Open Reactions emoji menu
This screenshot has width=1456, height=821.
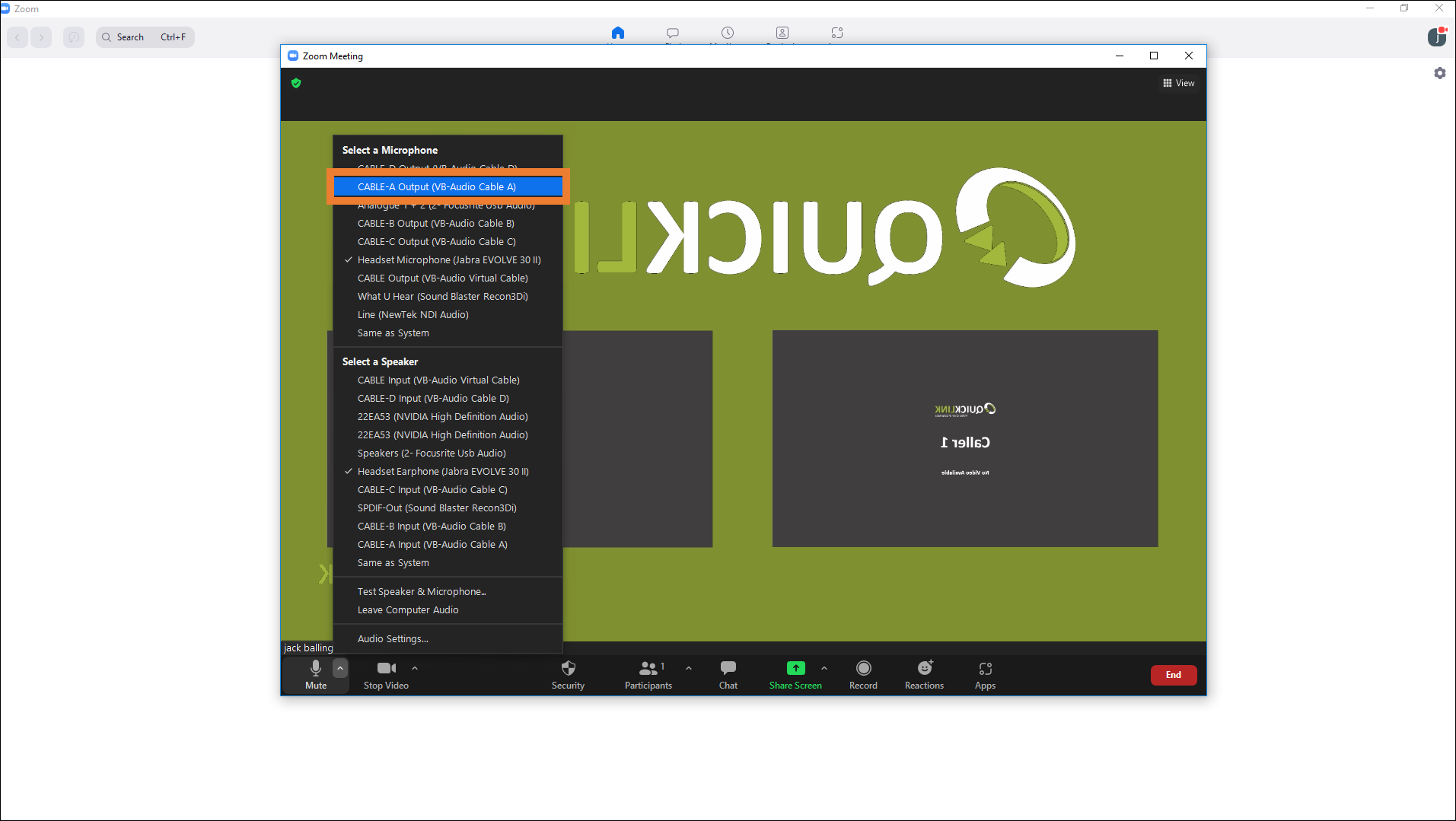click(x=924, y=674)
